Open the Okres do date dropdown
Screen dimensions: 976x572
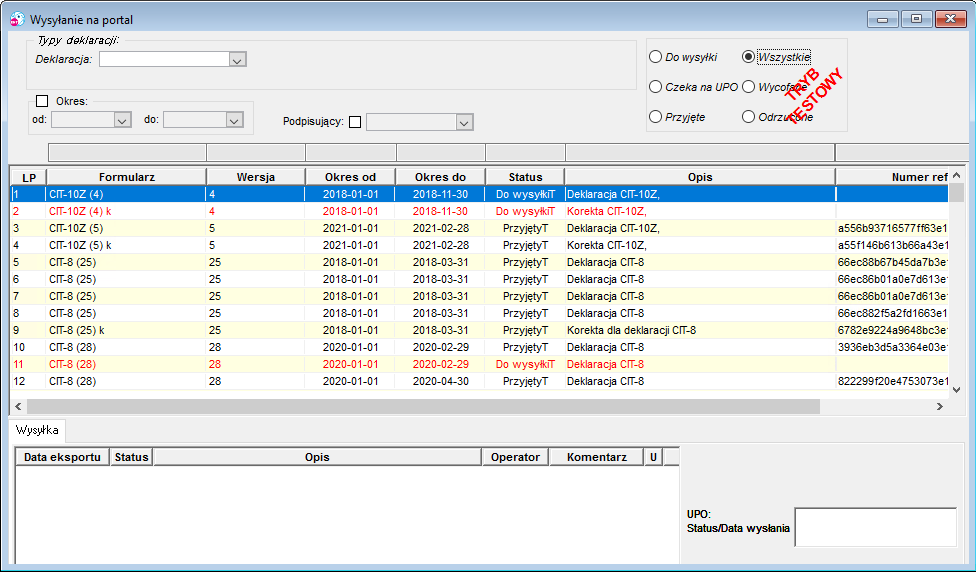[x=234, y=120]
